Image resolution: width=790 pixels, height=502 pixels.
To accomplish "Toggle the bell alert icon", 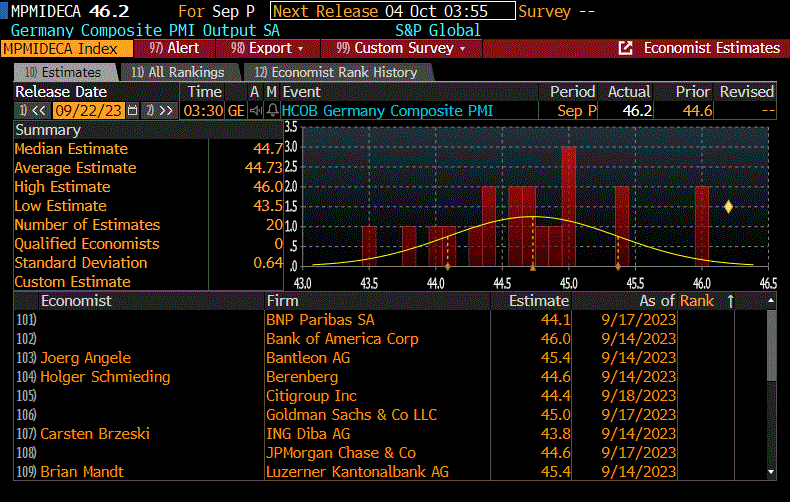I will pos(272,110).
